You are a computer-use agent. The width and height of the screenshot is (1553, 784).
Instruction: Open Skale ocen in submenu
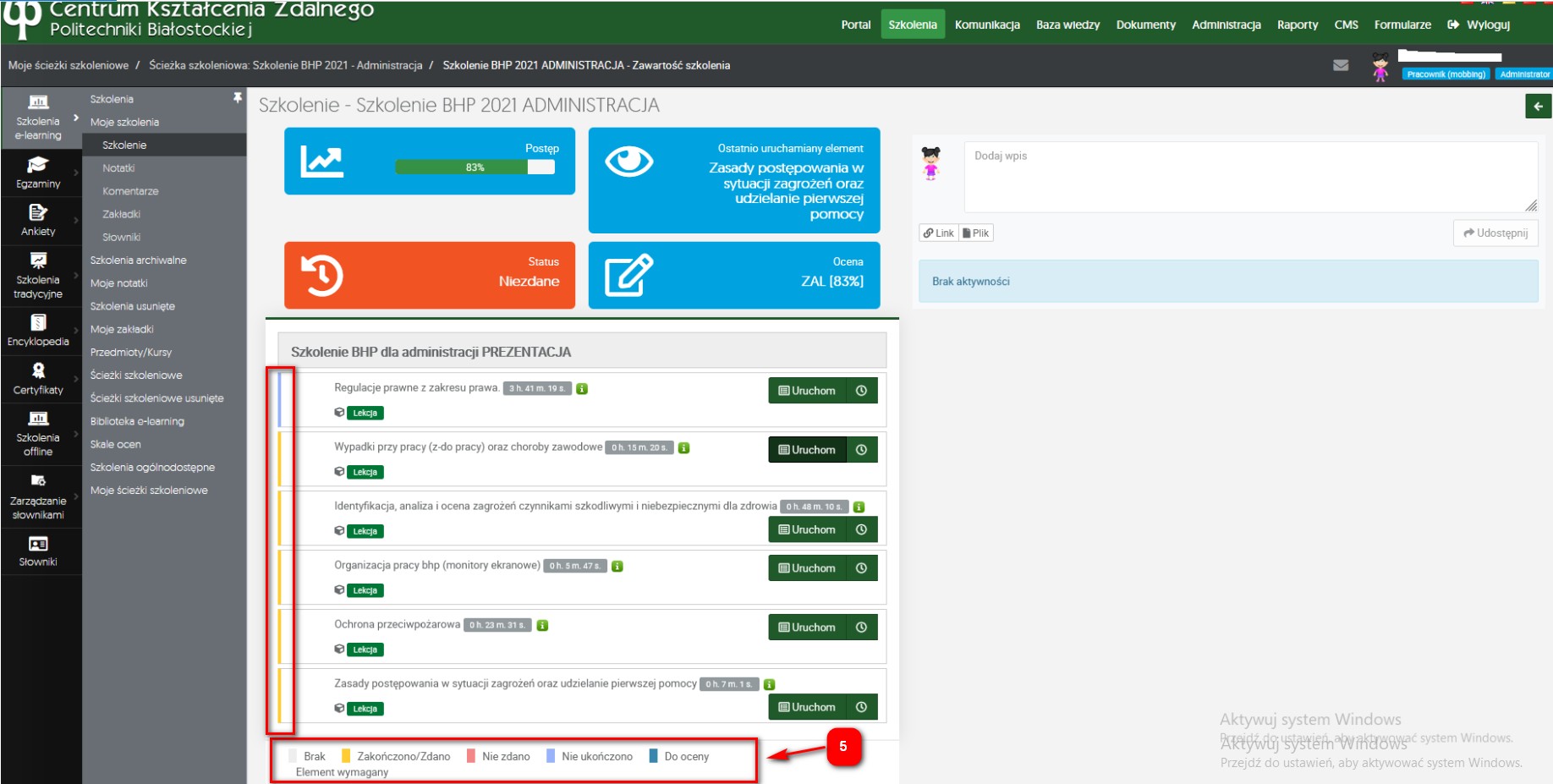coord(116,444)
